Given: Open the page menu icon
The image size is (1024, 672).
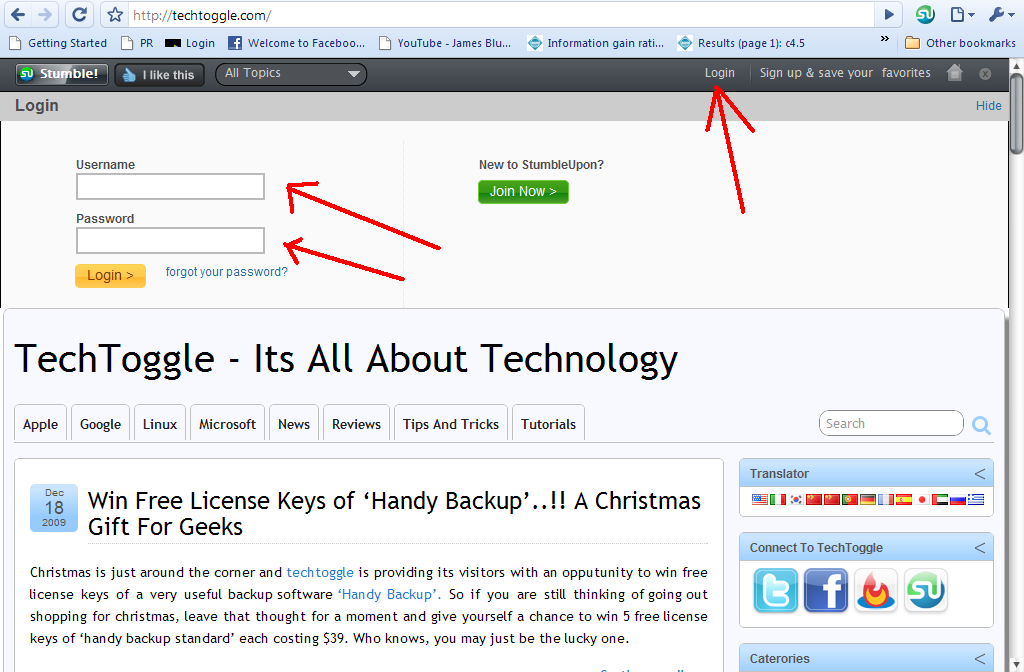Looking at the screenshot, I should tap(962, 14).
